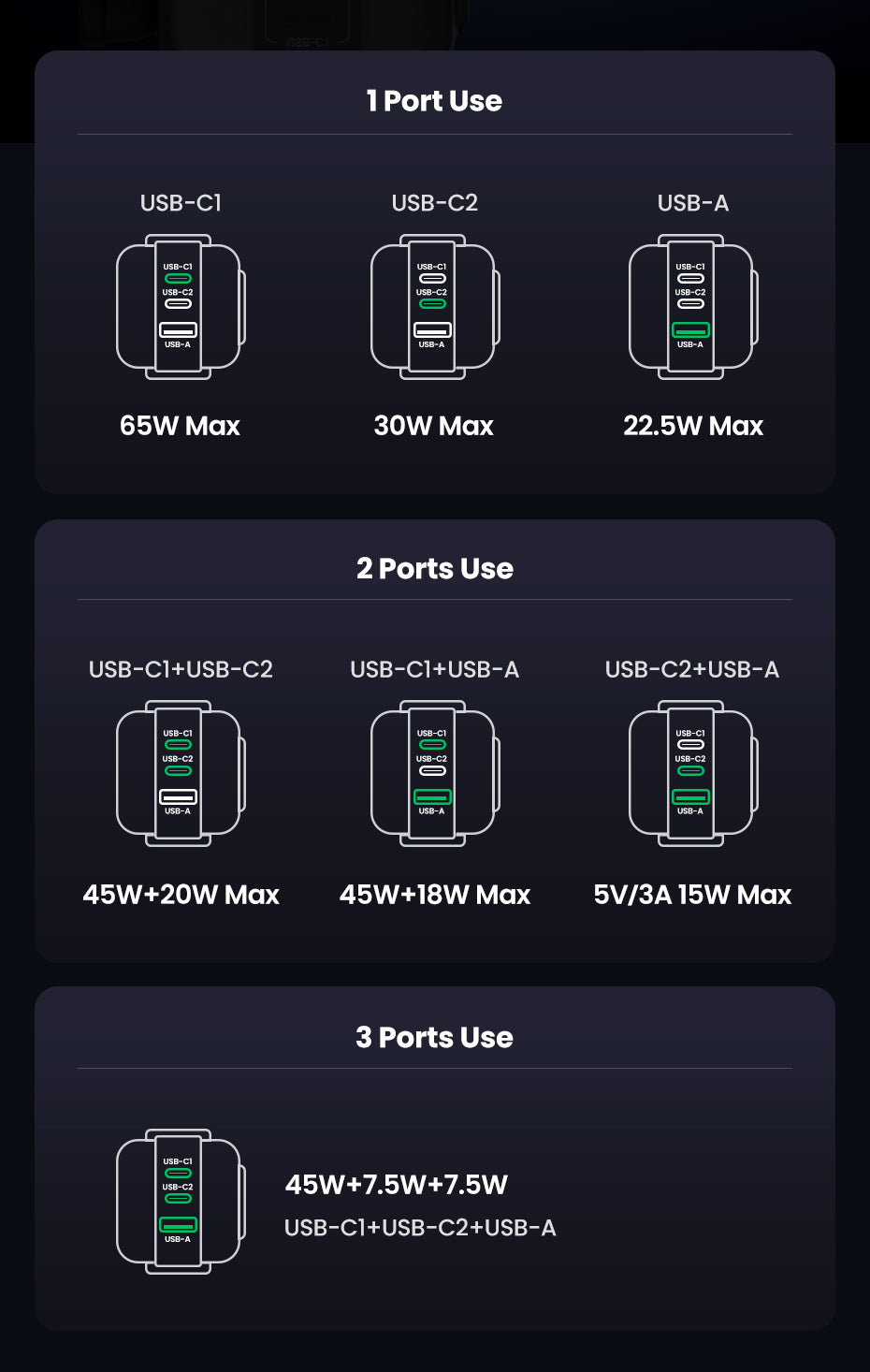Click the "1 Port Use" heading
The height and width of the screenshot is (1372, 870).
pos(434,101)
